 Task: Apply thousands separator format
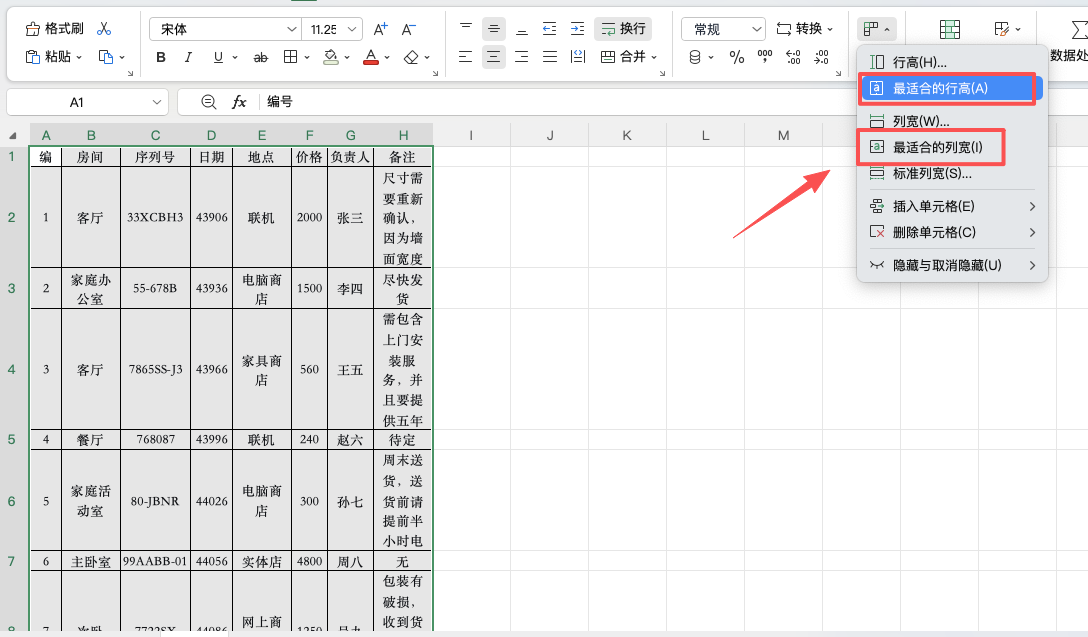click(765, 58)
